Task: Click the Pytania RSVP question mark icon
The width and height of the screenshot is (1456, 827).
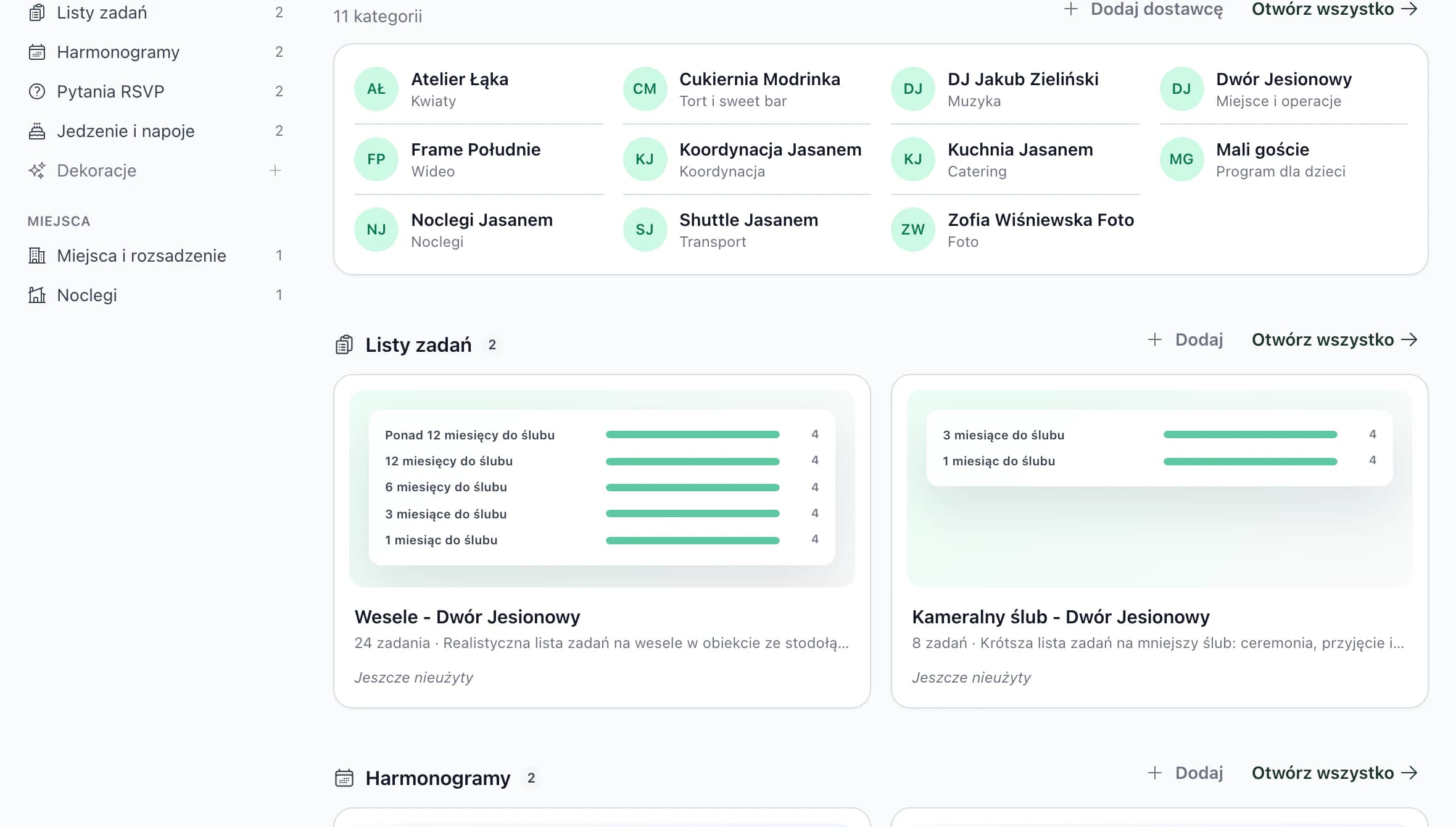Action: (37, 91)
